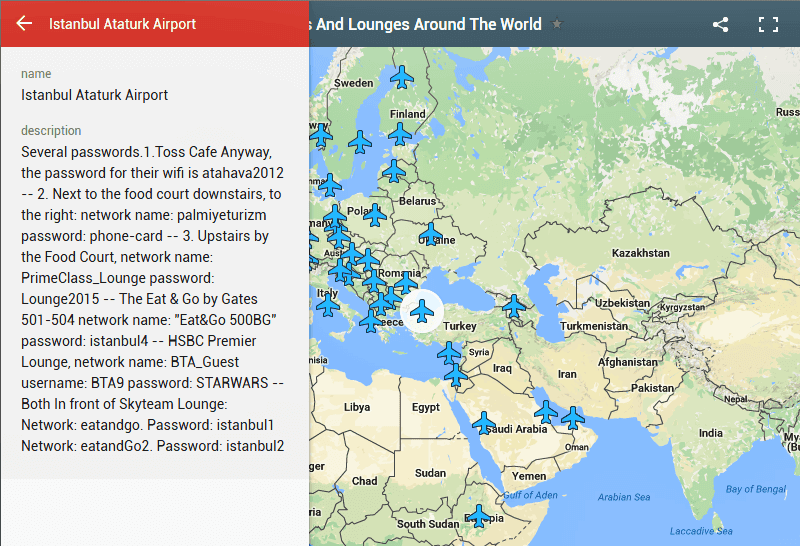Viewport: 800px width, 546px height.
Task: Click the map title text in the top bar
Action: click(x=428, y=25)
